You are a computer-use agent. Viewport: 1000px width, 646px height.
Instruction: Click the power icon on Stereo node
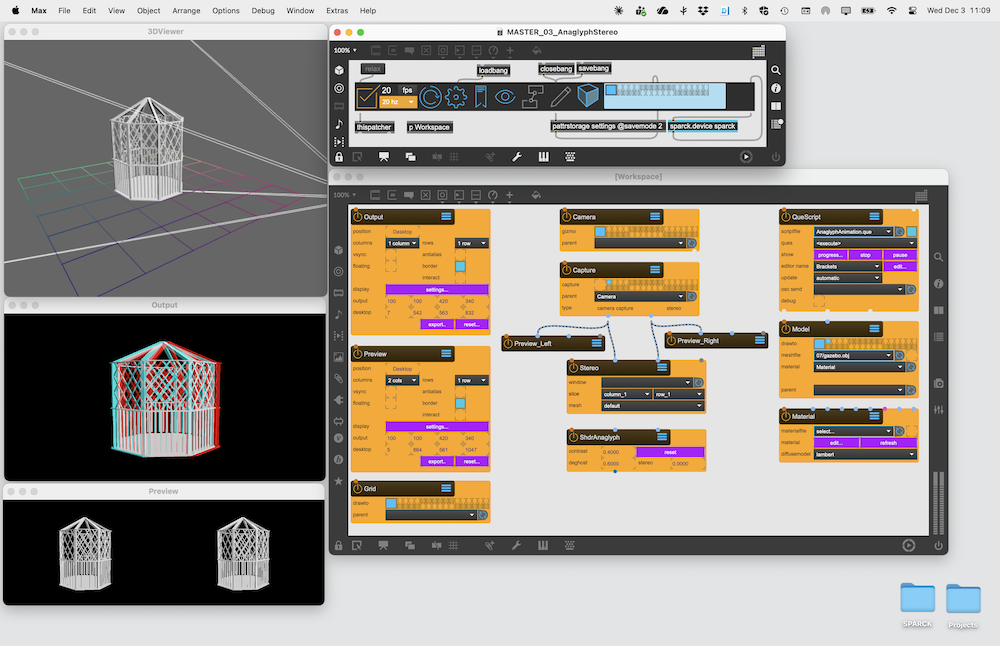(x=573, y=367)
